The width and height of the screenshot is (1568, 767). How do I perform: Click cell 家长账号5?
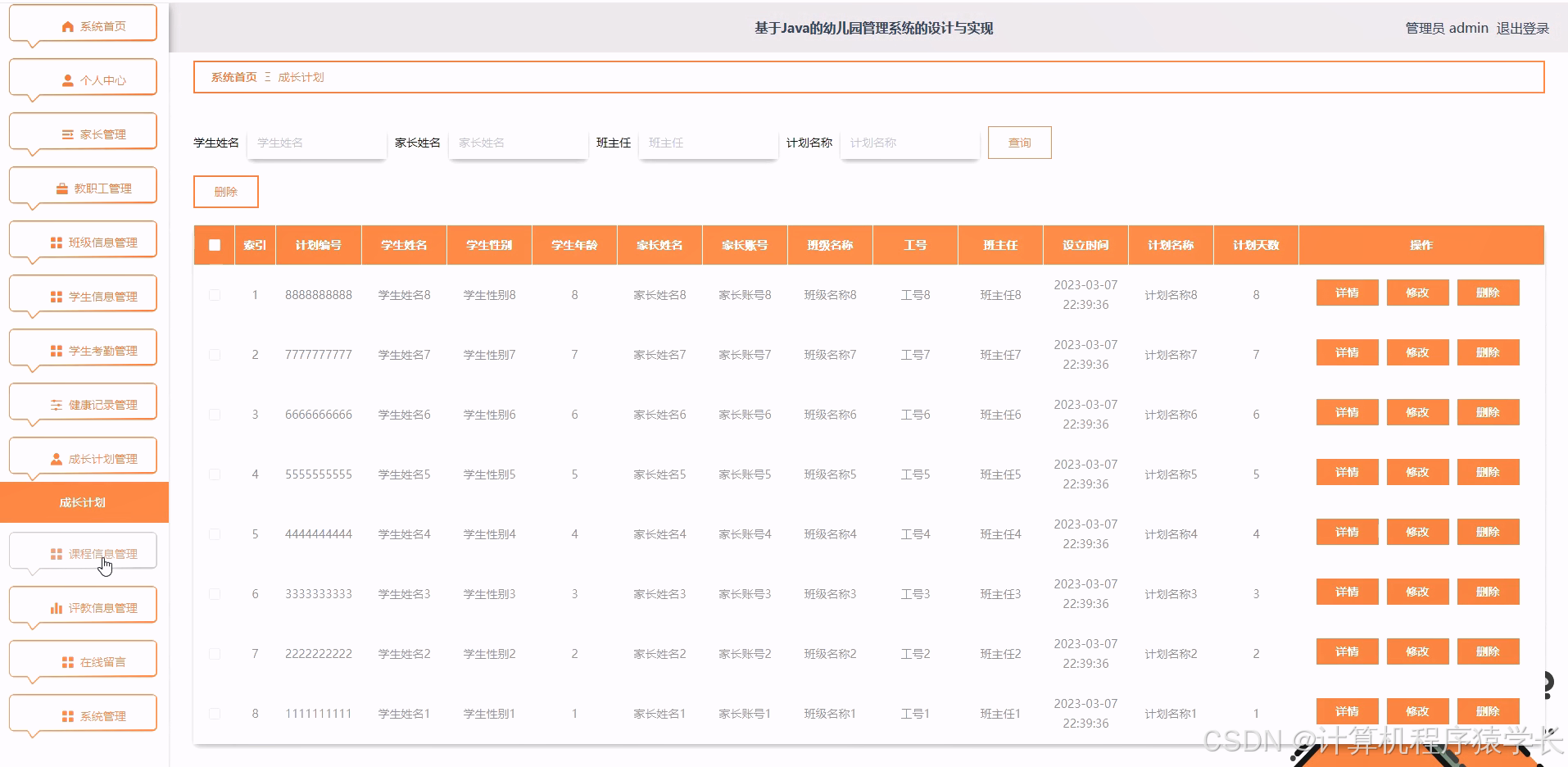[x=745, y=474]
